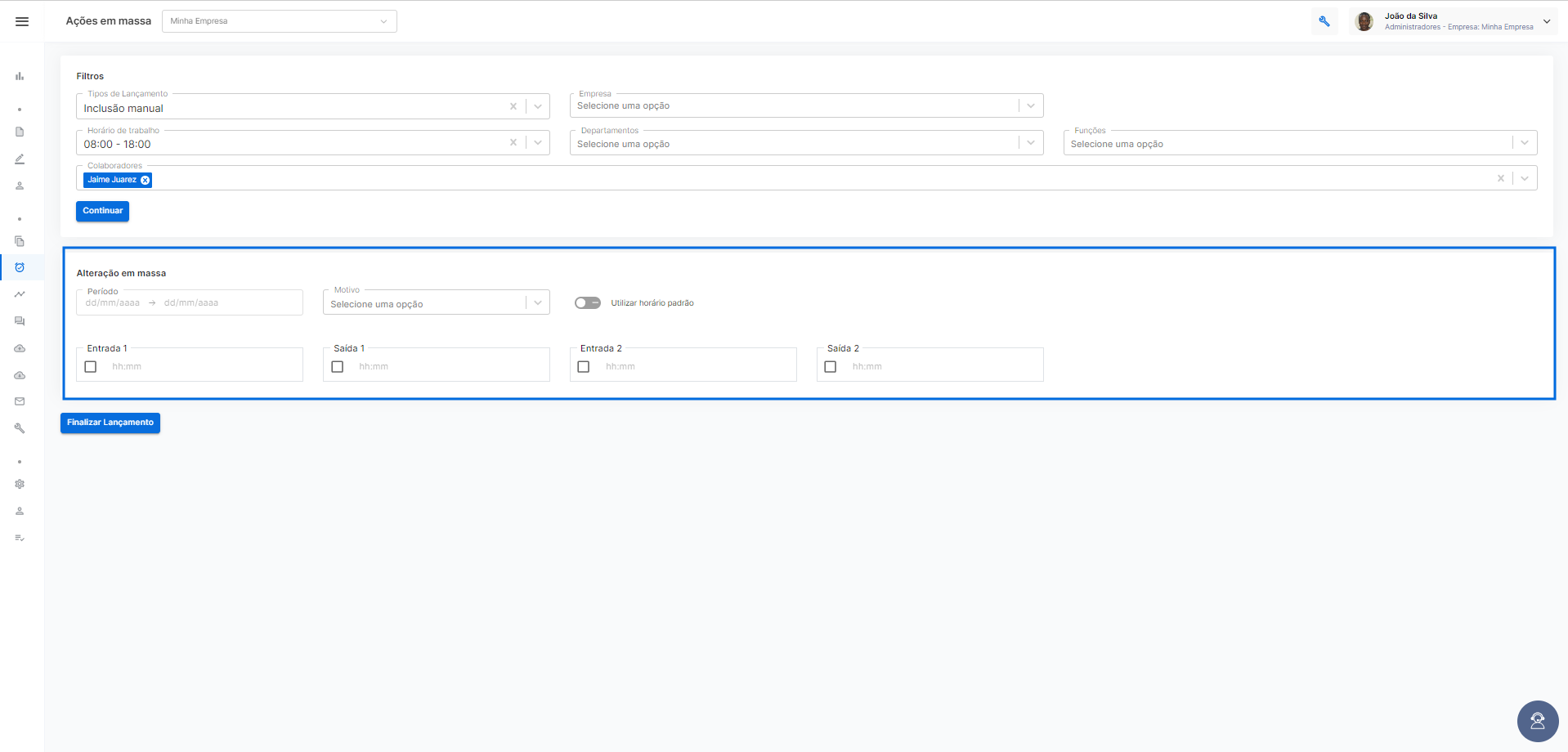1568x752 pixels.
Task: Open the hamburger menu icon
Action: [x=22, y=21]
